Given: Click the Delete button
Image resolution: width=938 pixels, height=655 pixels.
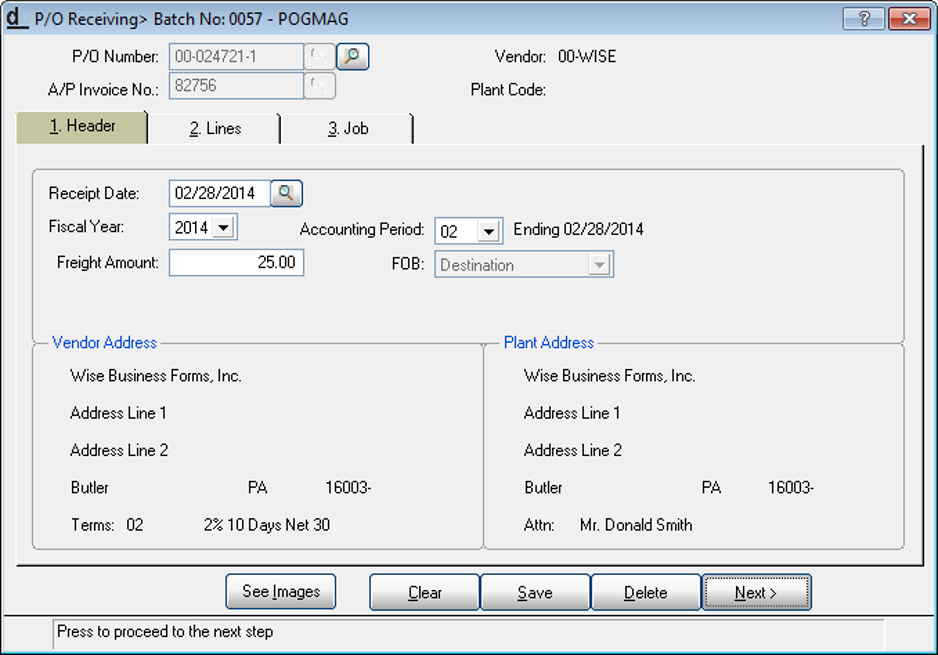Looking at the screenshot, I should [x=645, y=592].
